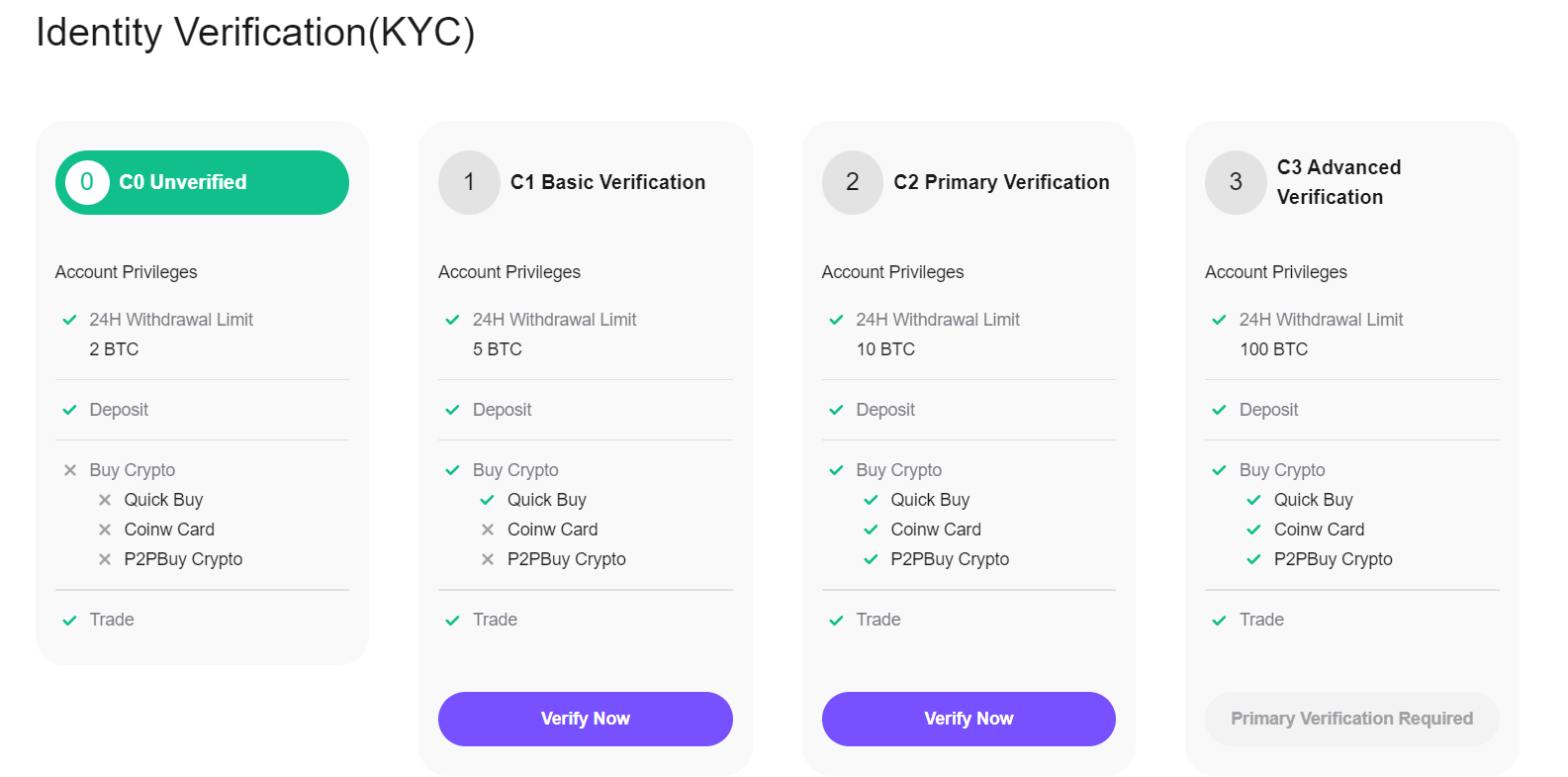This screenshot has height=777, width=1568.
Task: Toggle the checkmark beside Coinw Card on C2
Action: coord(872,530)
